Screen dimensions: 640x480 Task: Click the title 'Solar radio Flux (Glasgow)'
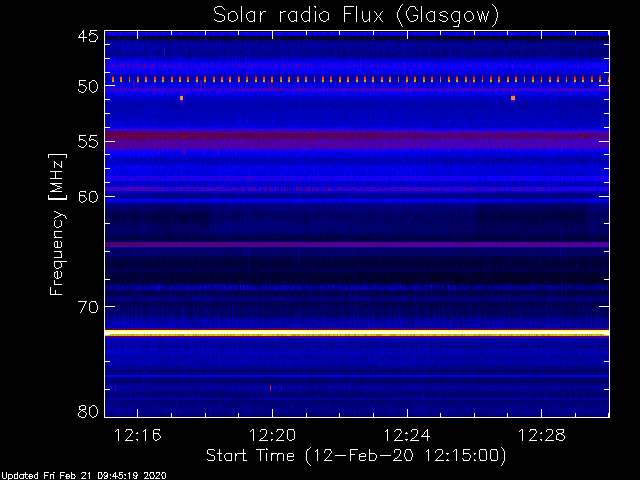pos(356,16)
